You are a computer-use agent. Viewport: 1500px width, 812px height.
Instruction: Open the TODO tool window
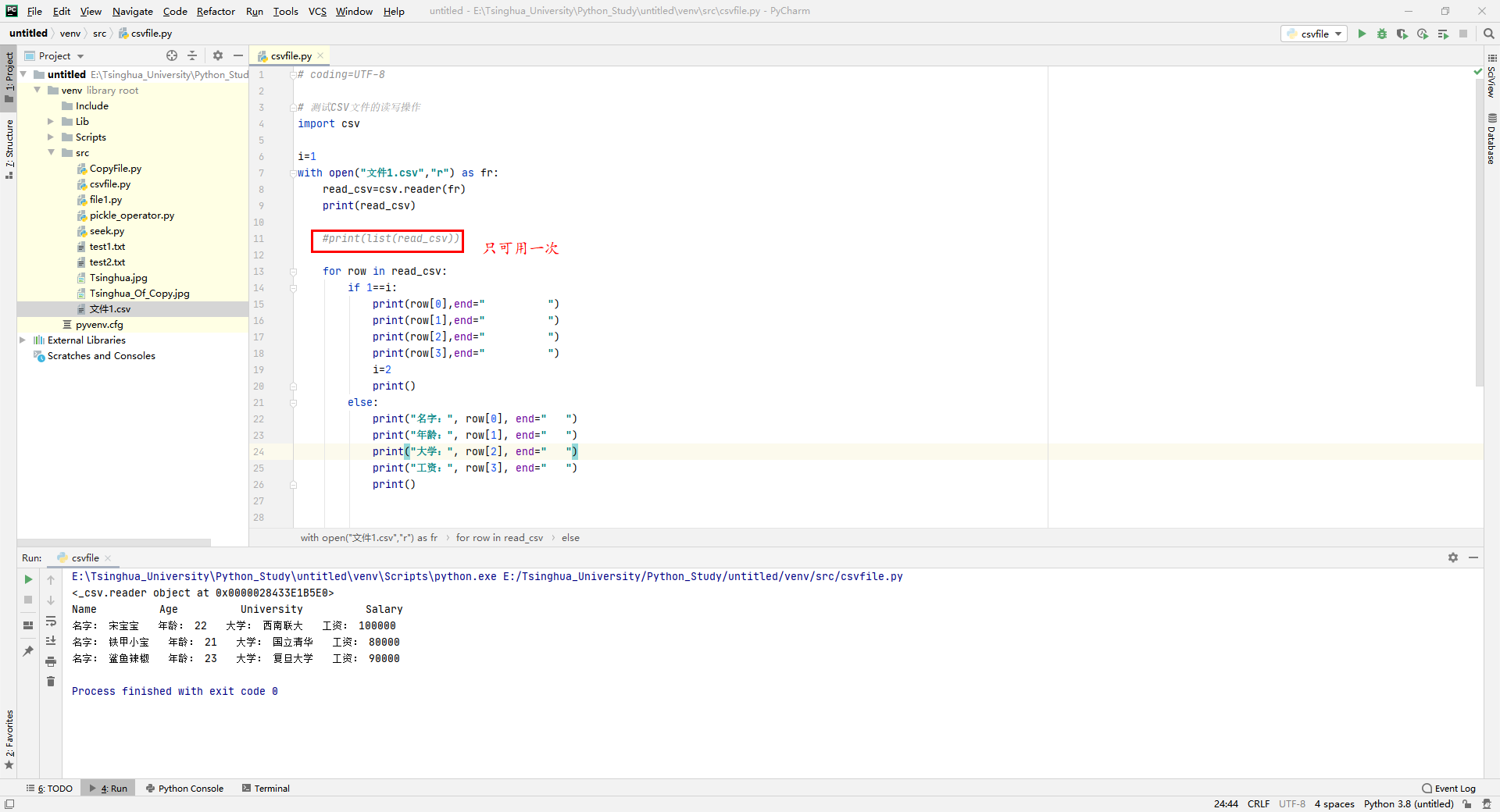point(49,789)
